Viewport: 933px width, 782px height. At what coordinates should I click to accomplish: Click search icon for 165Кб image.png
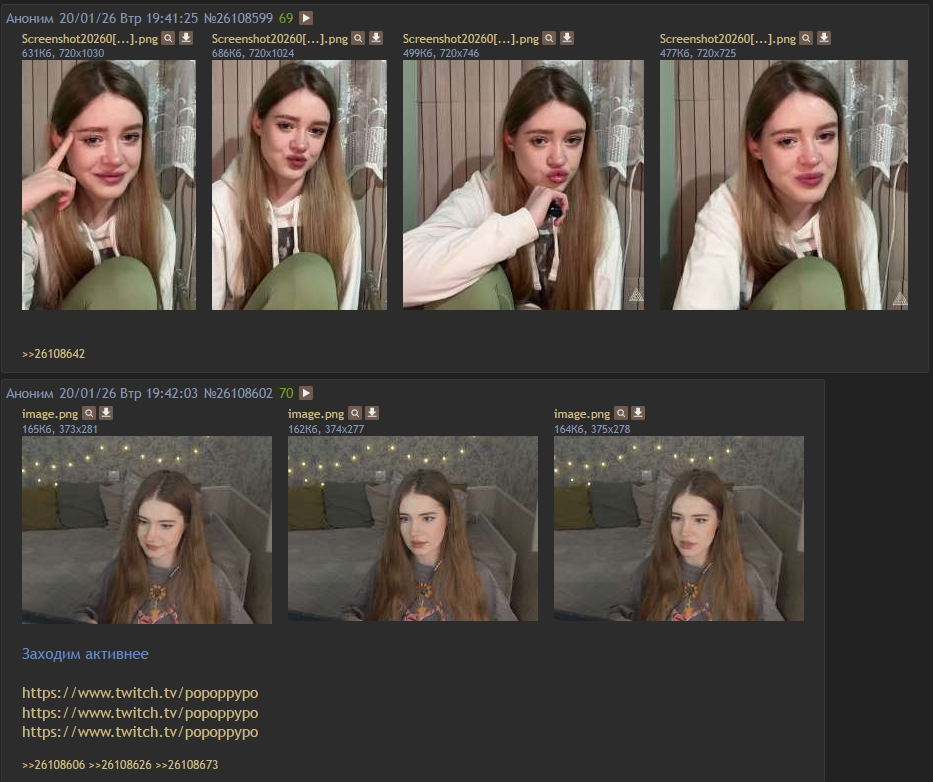click(89, 413)
